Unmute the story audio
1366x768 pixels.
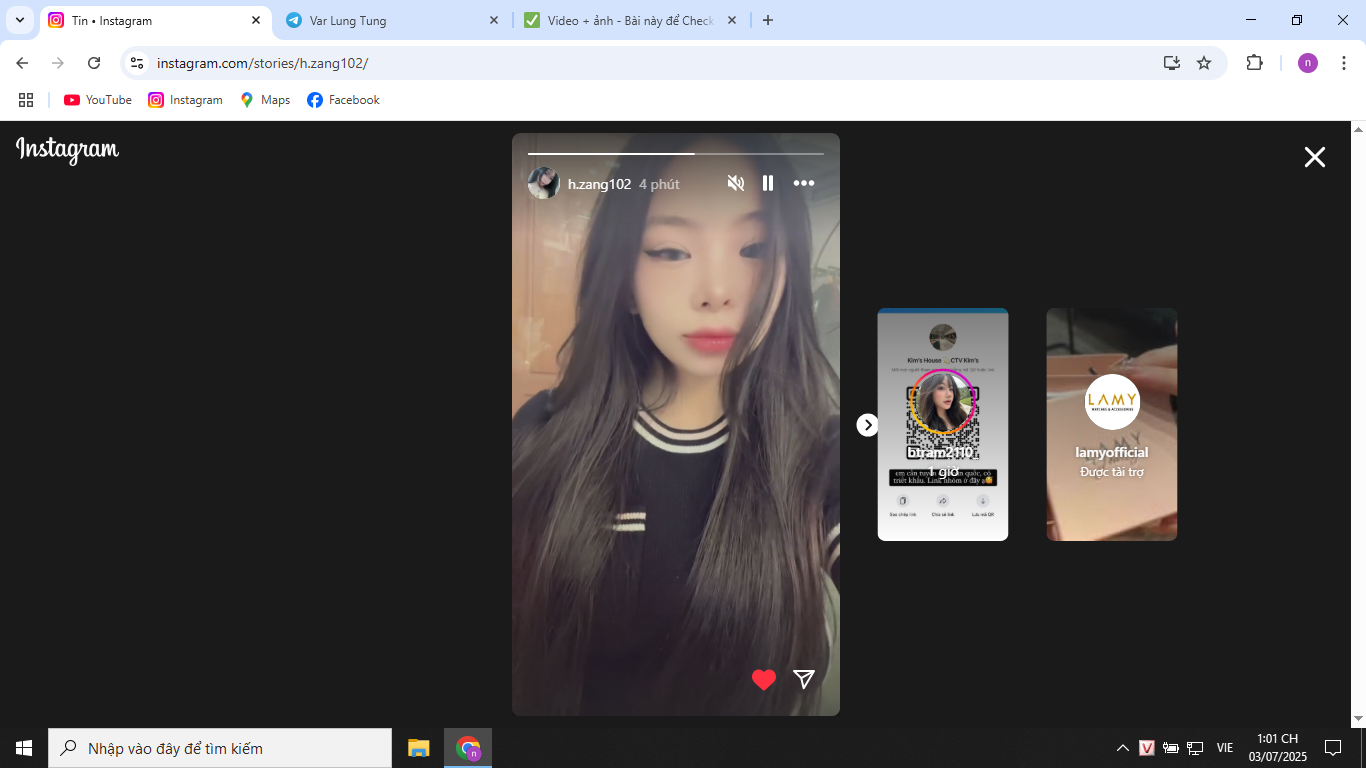pos(736,183)
